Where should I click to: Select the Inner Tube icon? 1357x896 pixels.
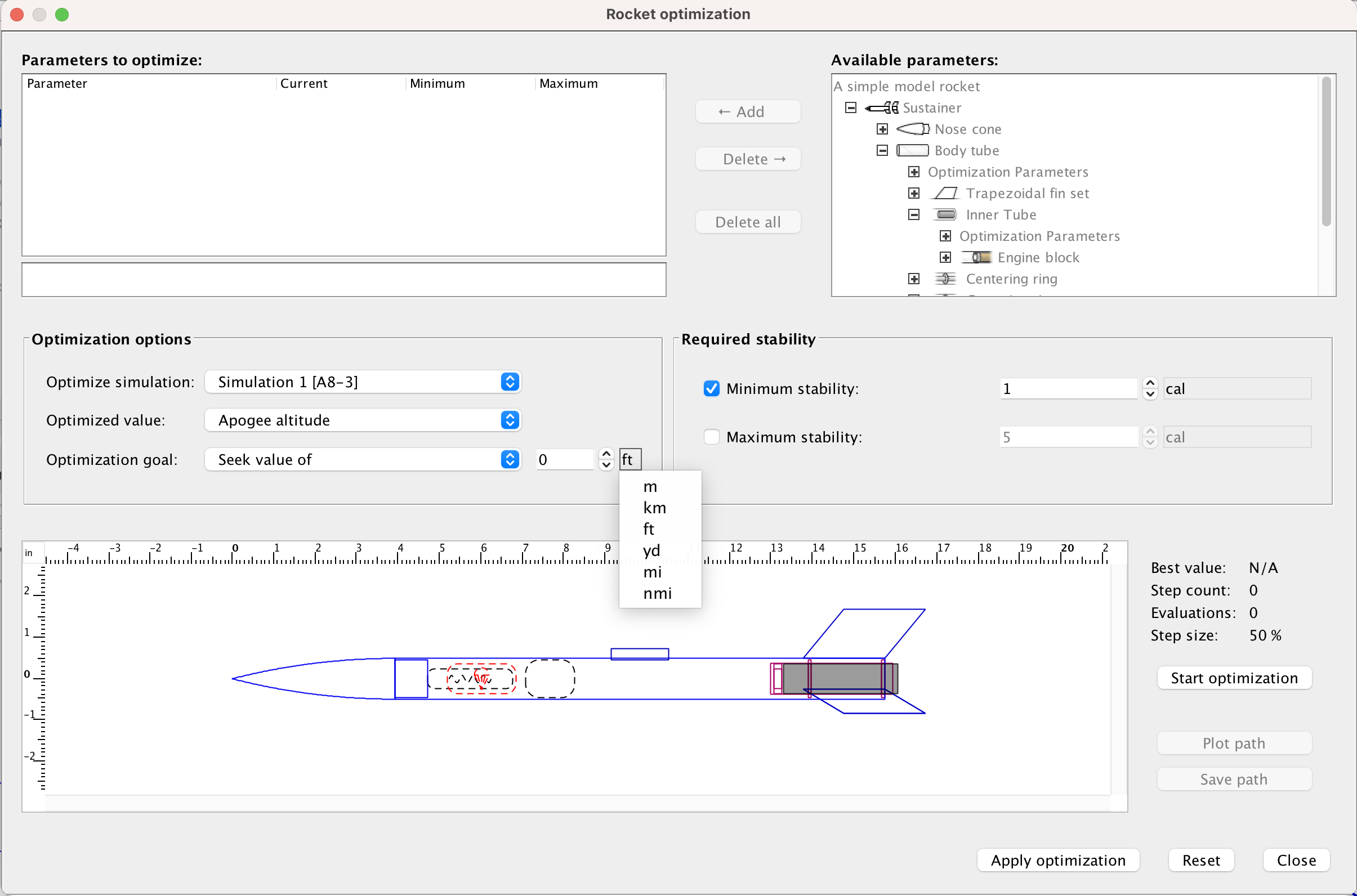946,214
